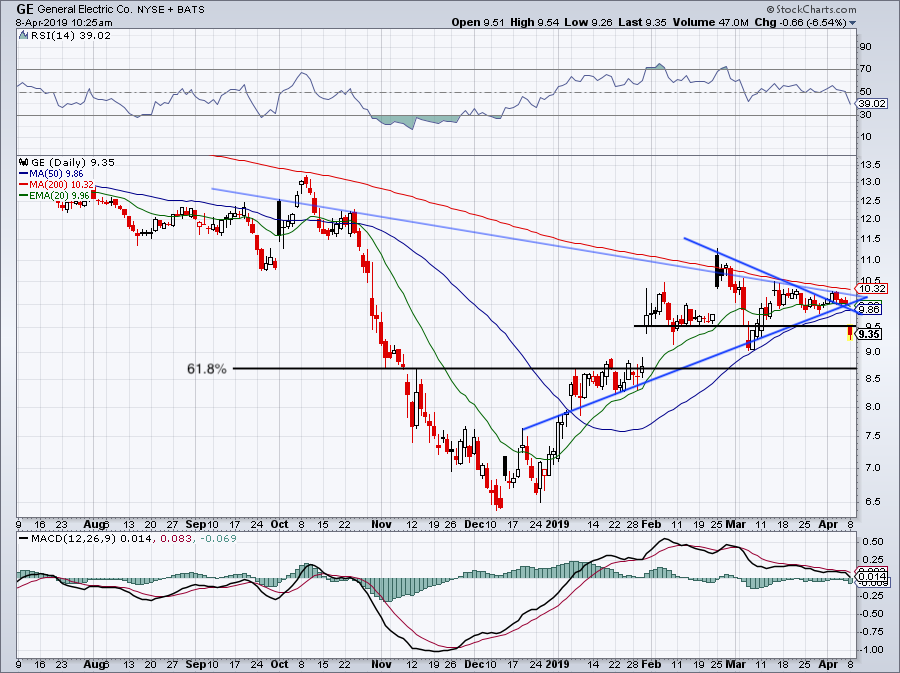Click the blue MA(50) legend swatch
This screenshot has width=900, height=673.
(24, 174)
